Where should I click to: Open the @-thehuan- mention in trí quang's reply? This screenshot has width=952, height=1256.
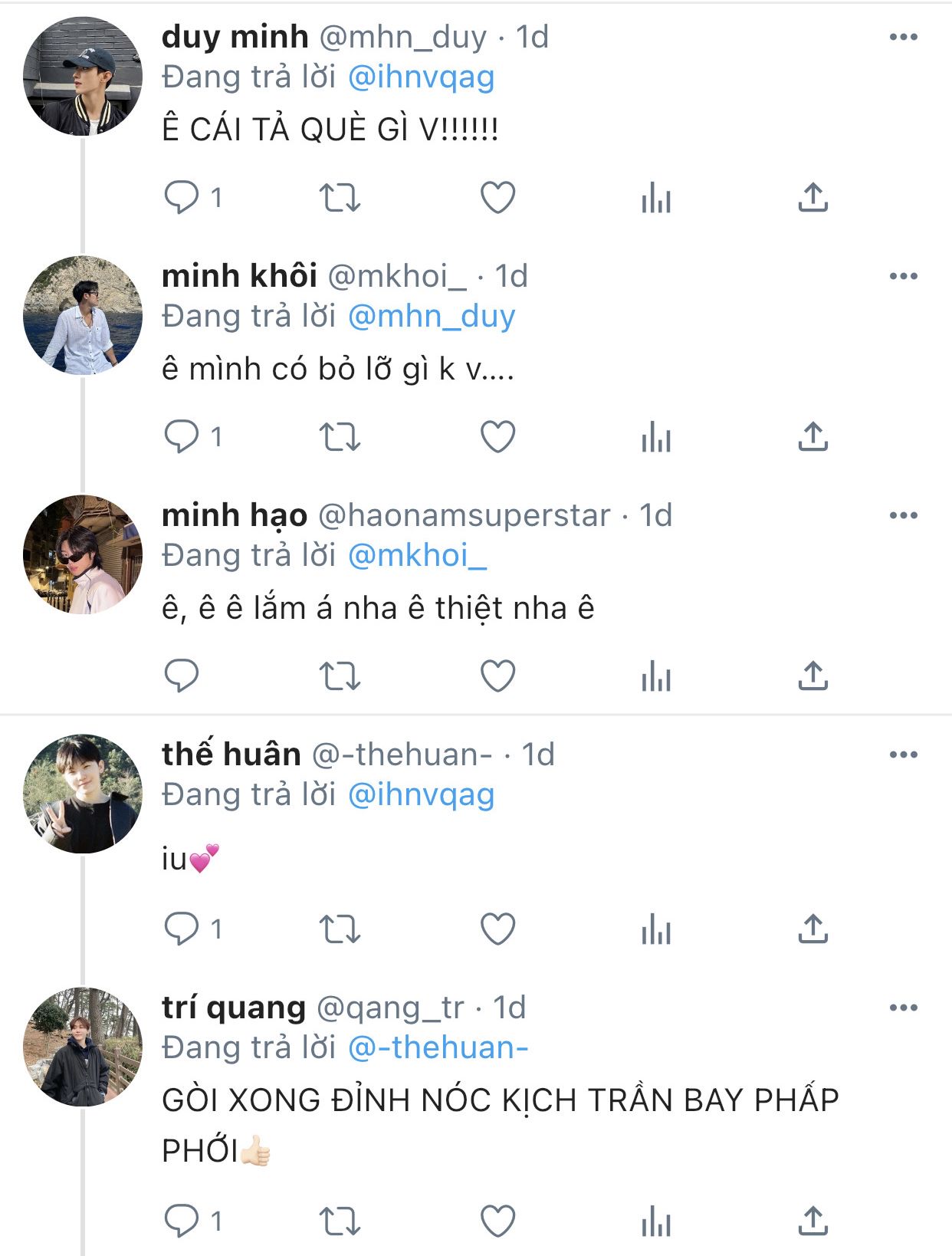pos(438,1047)
